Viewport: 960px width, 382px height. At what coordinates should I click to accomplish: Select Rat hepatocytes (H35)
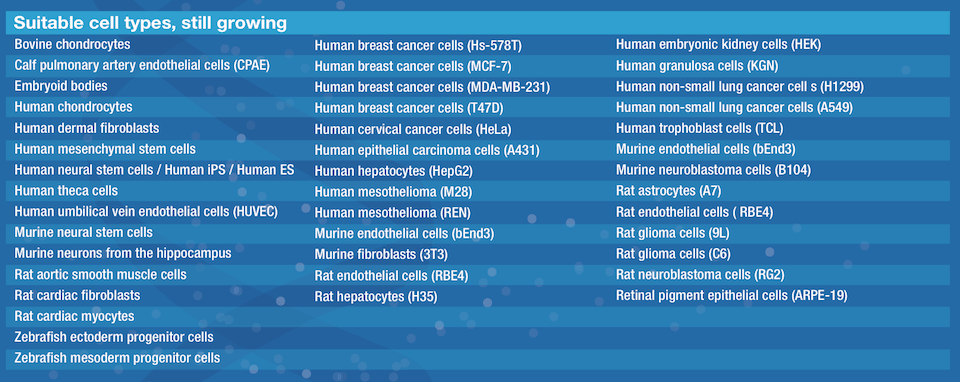coord(376,297)
